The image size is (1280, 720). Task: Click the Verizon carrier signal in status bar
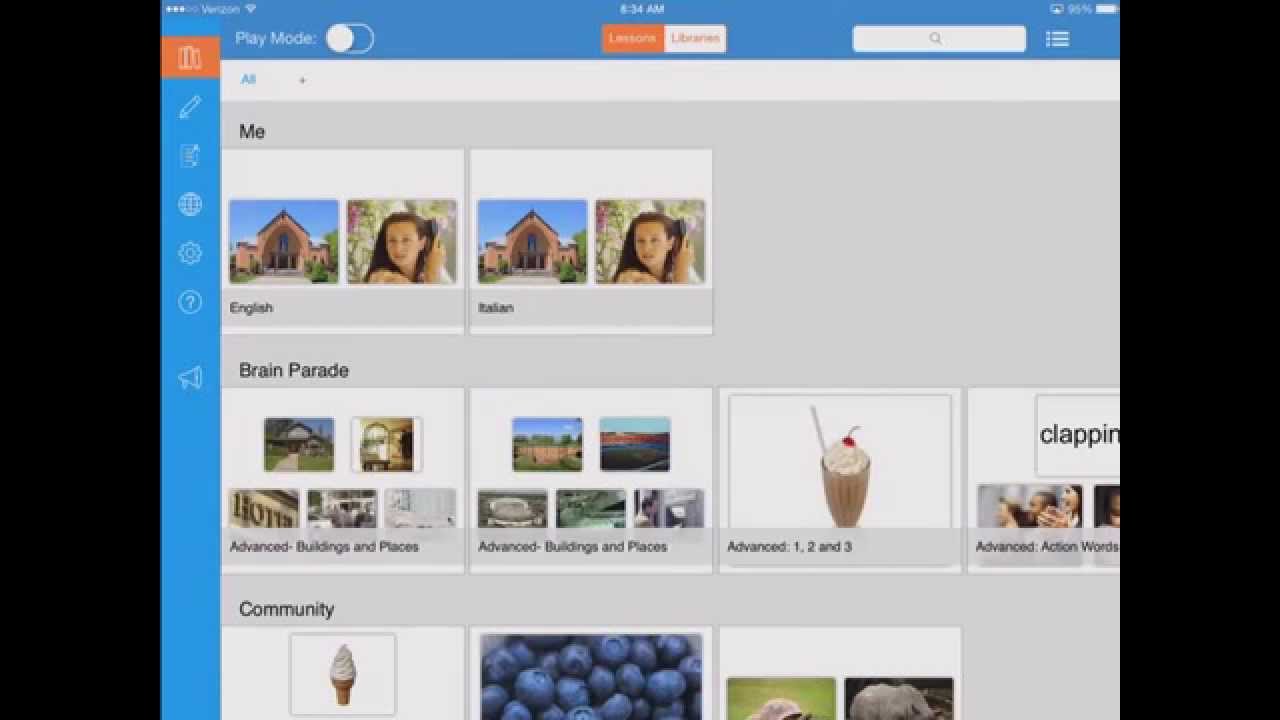coord(210,9)
